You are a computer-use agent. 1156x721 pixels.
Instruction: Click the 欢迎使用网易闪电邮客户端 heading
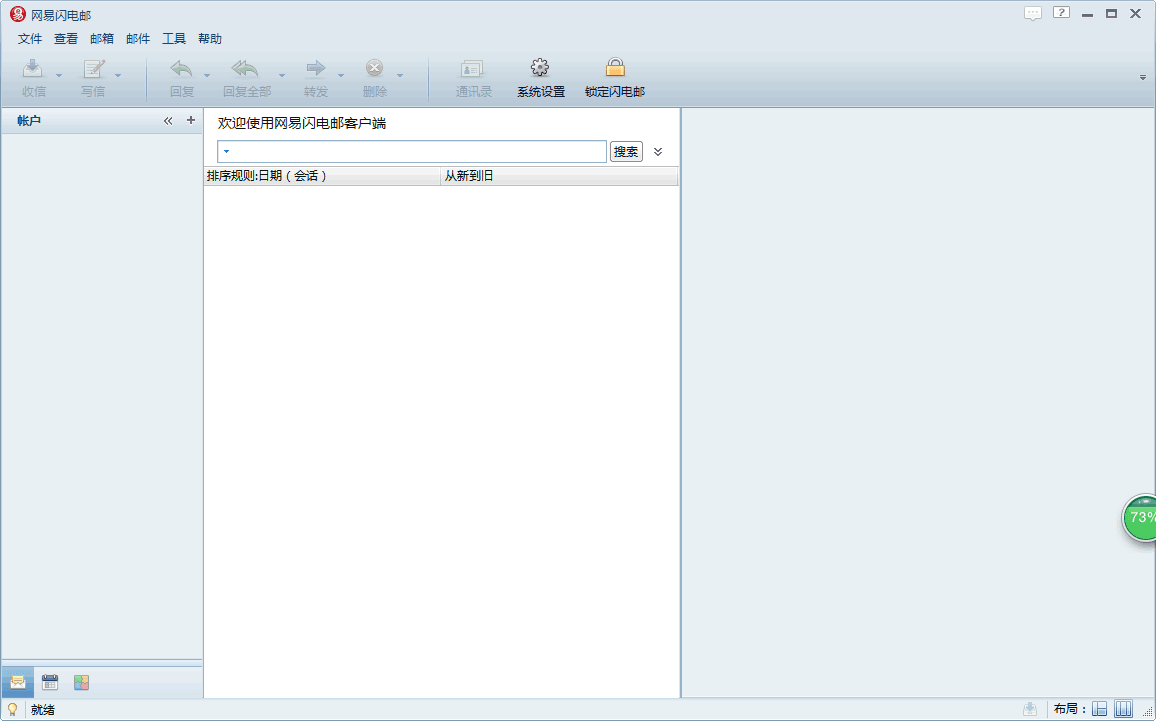point(302,123)
